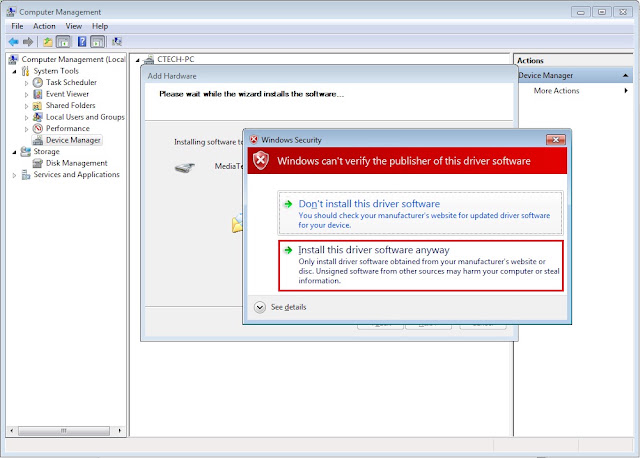Choose Install this driver software anyway
Screen dimensions: 640x458
pos(421,266)
